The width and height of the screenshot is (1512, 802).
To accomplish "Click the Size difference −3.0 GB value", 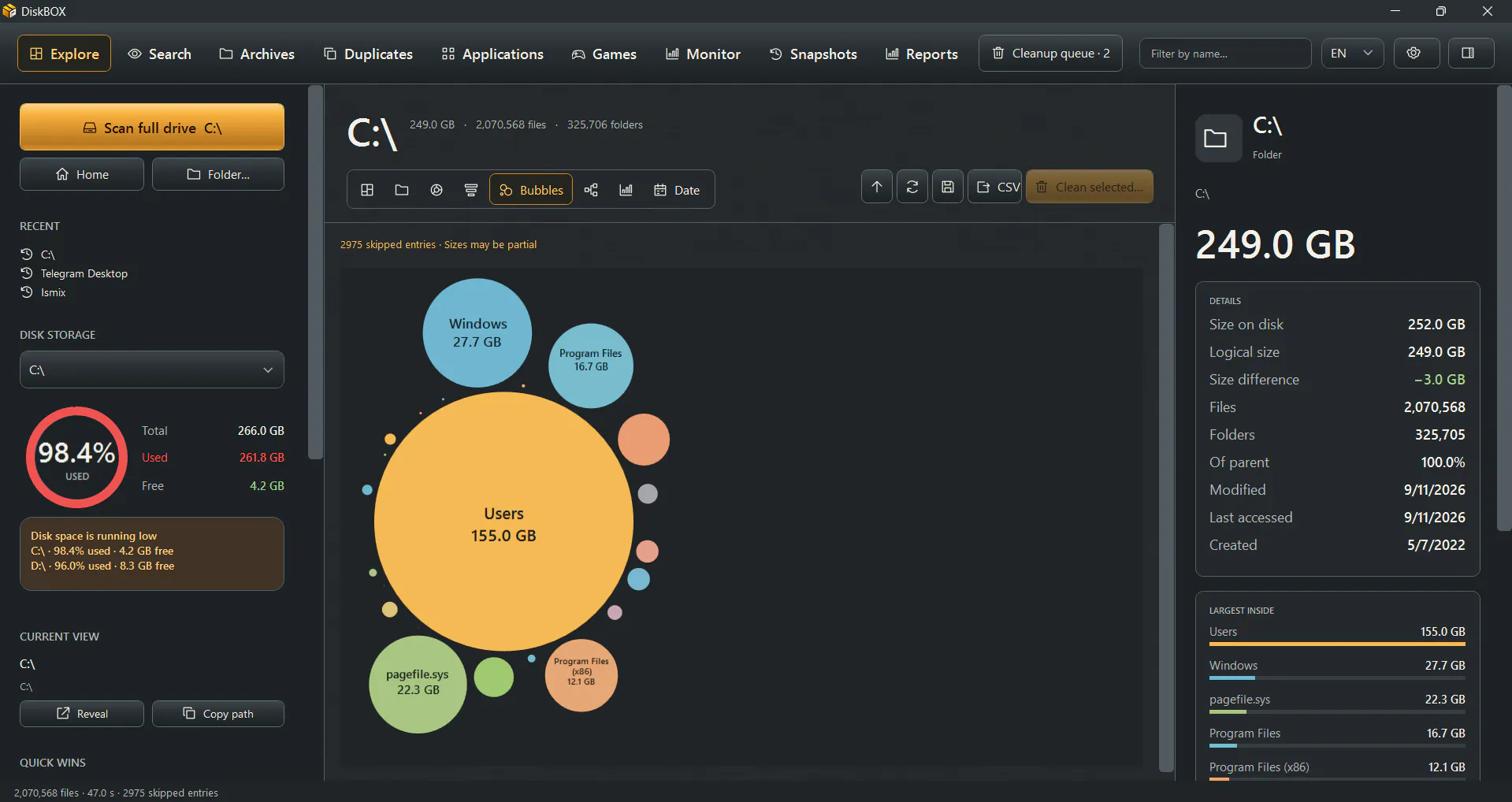I will 1440,380.
